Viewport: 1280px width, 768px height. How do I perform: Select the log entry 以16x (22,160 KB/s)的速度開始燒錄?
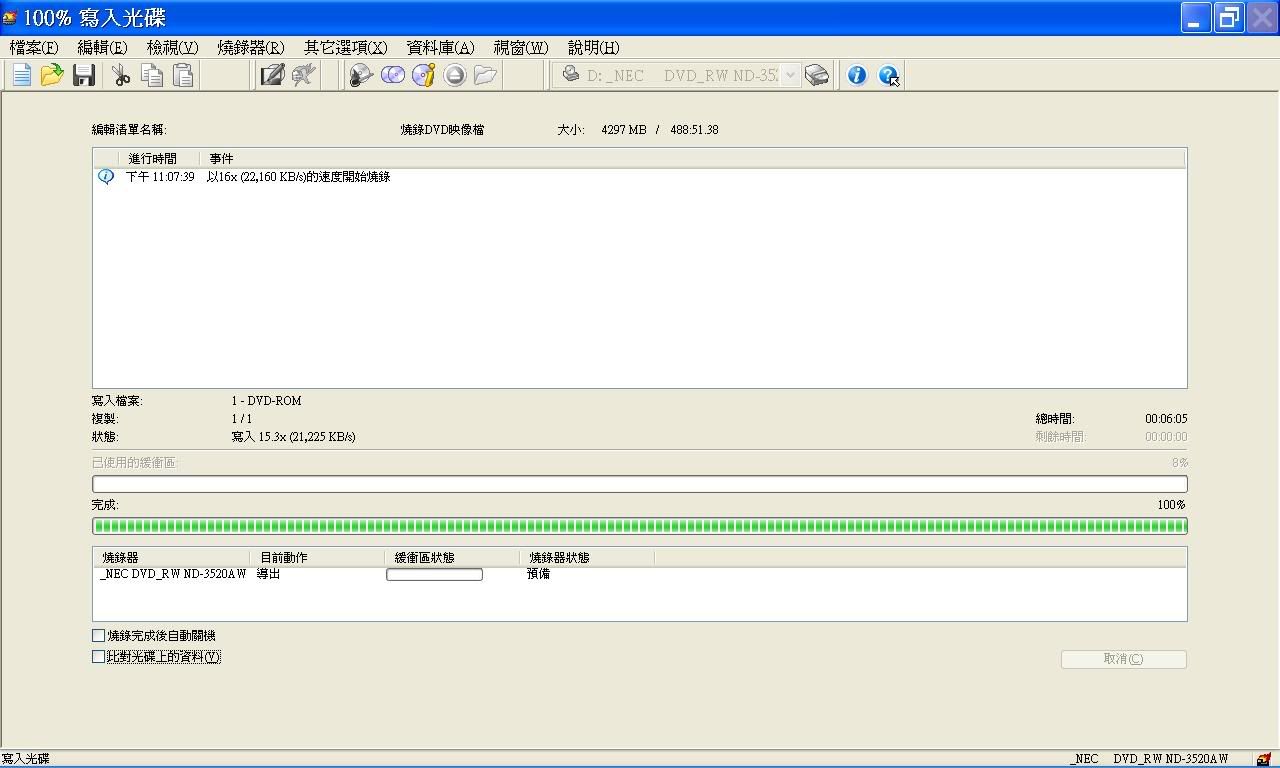(298, 177)
